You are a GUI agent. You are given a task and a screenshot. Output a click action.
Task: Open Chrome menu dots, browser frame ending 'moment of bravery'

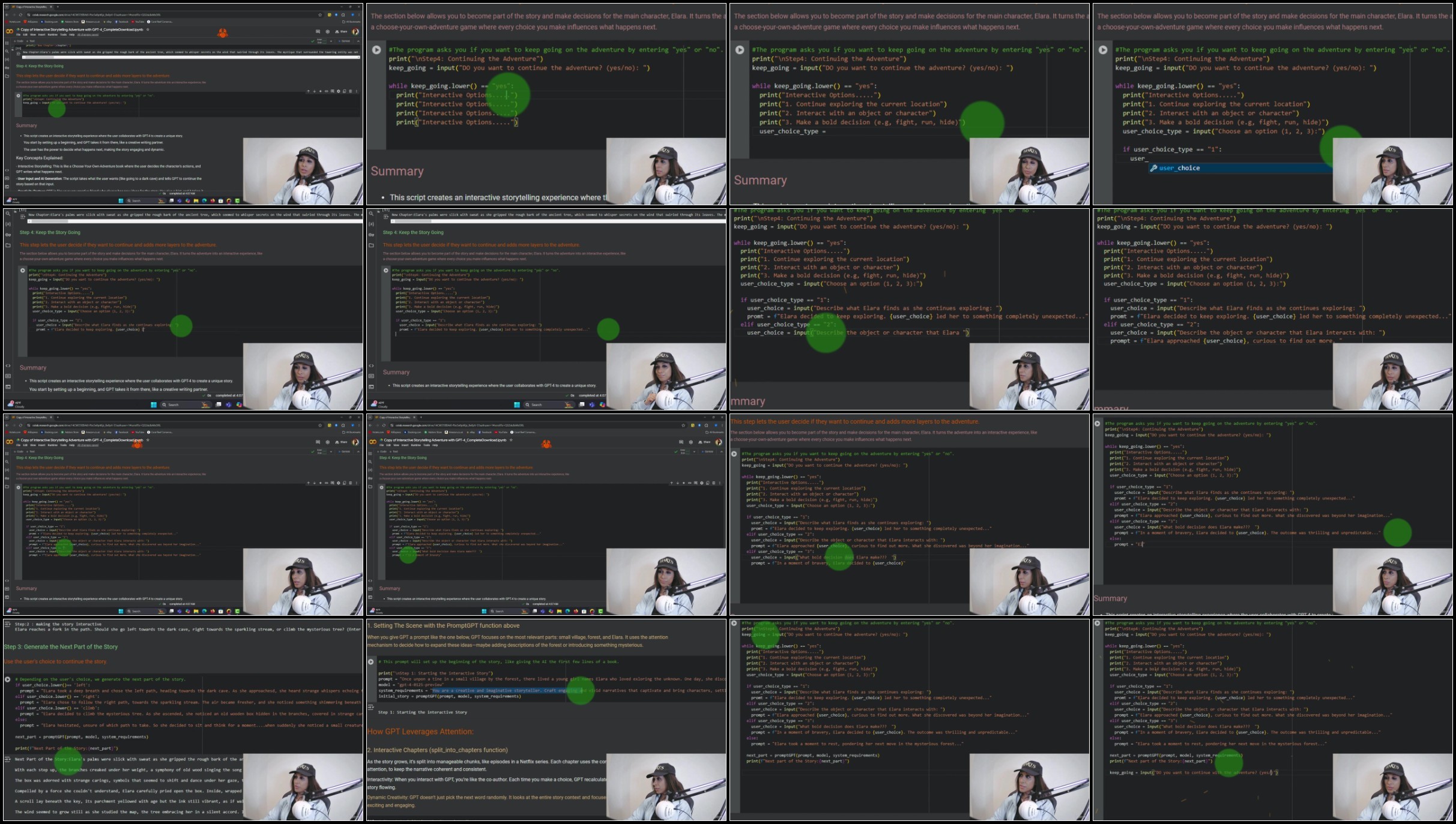pos(722,426)
